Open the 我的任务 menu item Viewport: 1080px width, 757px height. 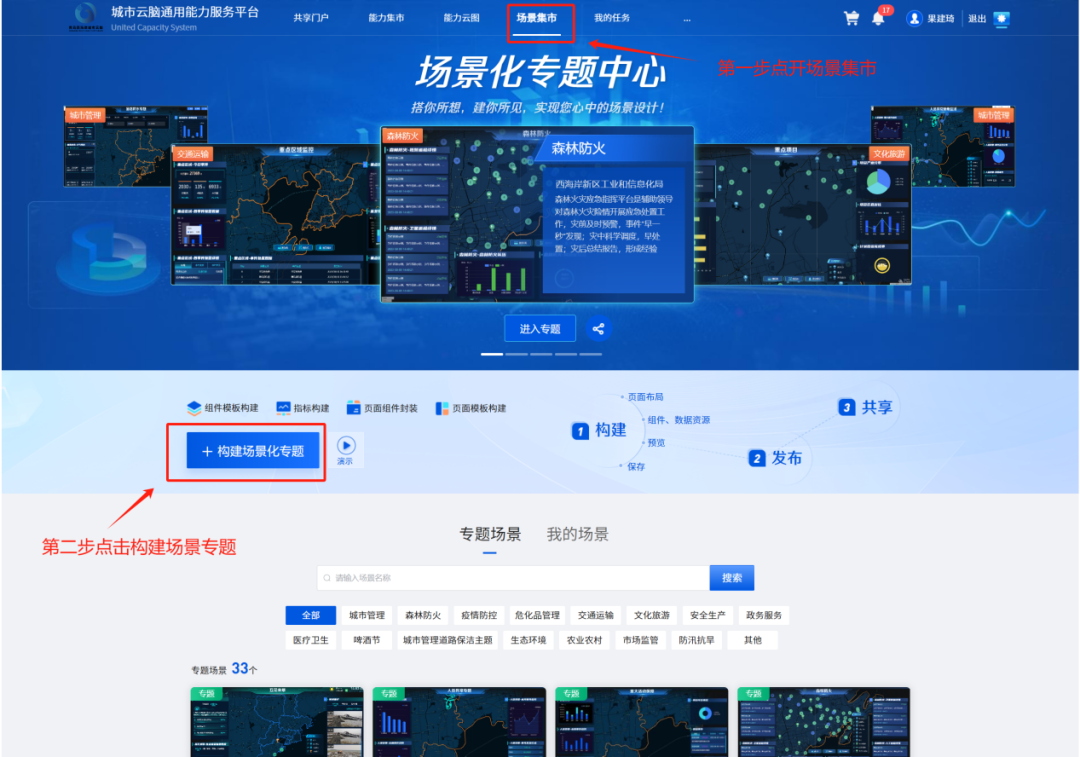coord(610,17)
